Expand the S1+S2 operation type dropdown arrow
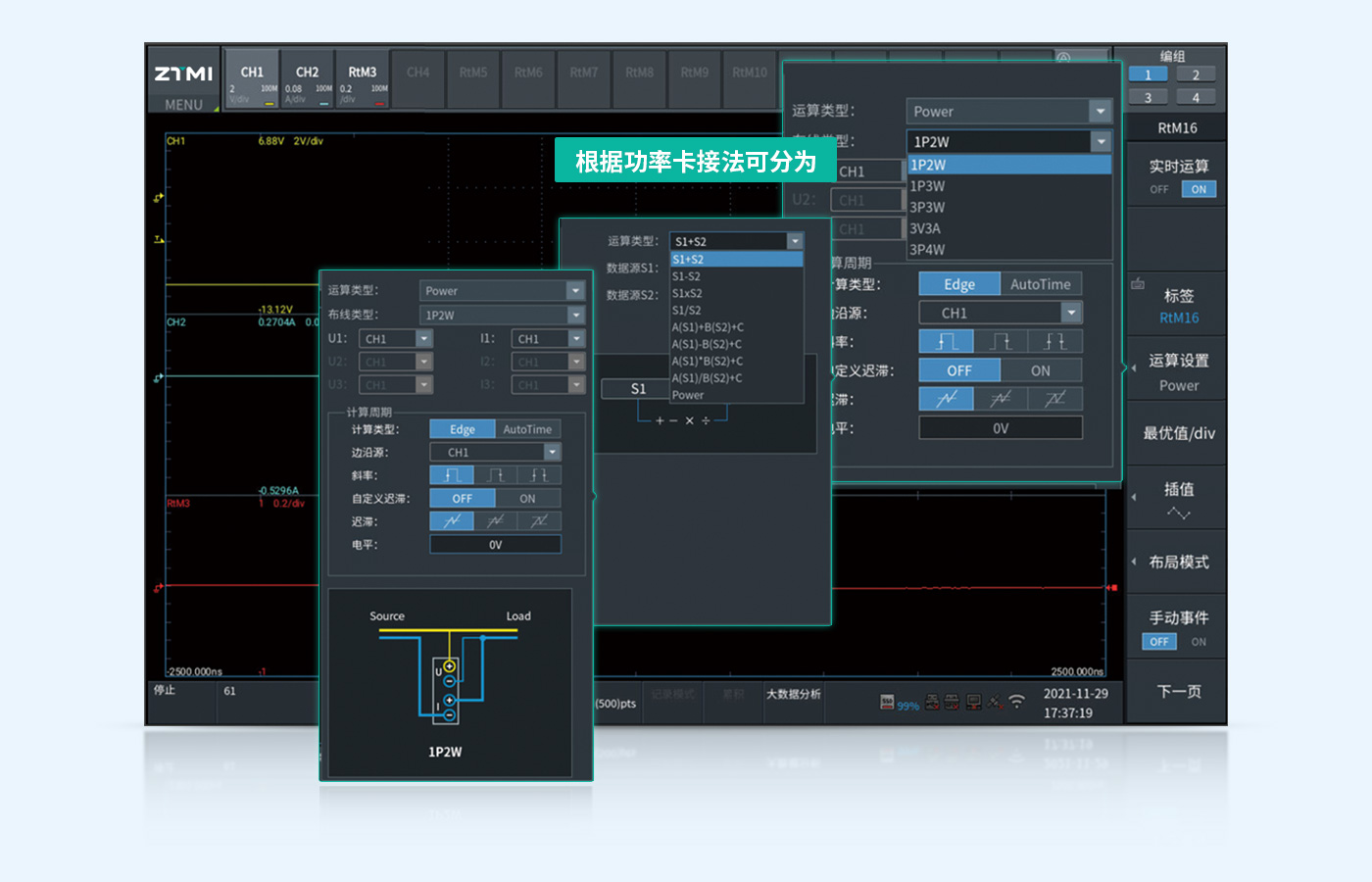This screenshot has width=1372, height=882. pos(795,241)
